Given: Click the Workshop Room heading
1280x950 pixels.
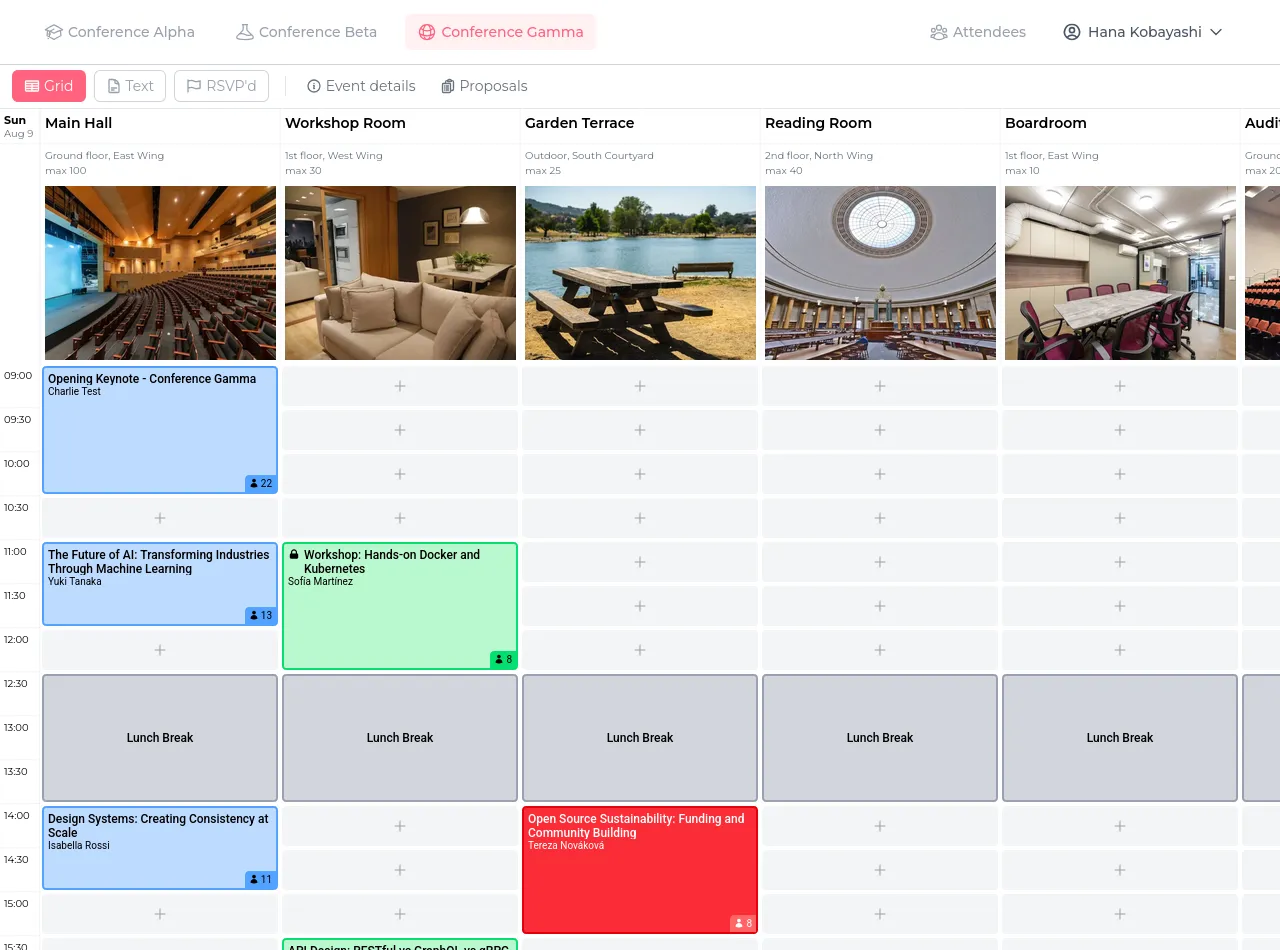Looking at the screenshot, I should coord(345,123).
